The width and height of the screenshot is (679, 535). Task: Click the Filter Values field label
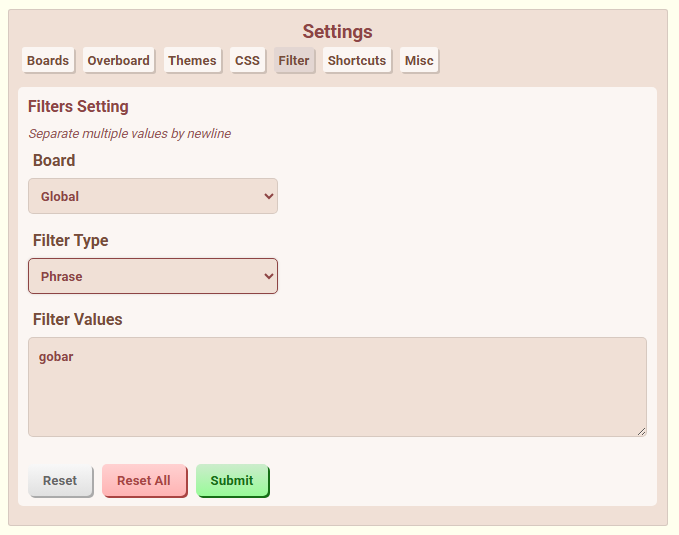[78, 320]
